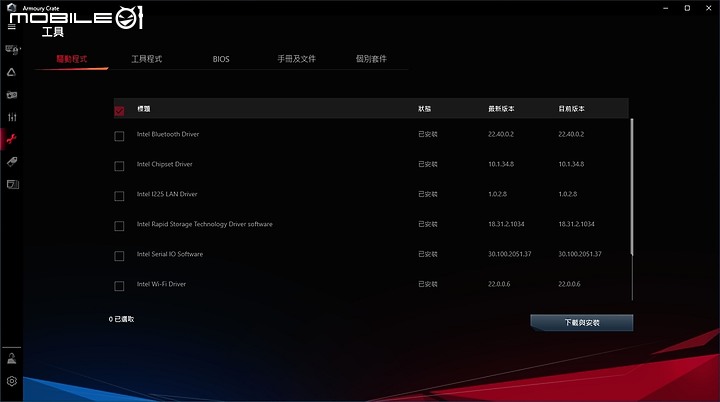
Task: Click Intel Rapid Storage Technology Driver software
Action: (x=205, y=224)
